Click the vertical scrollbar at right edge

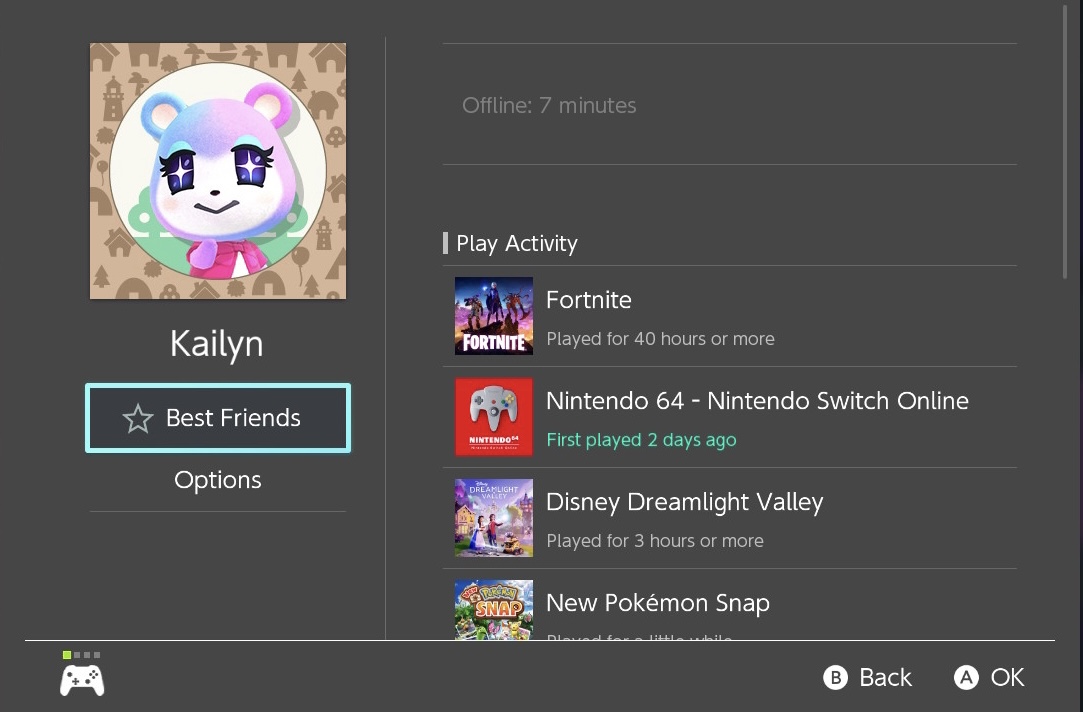[1066, 141]
